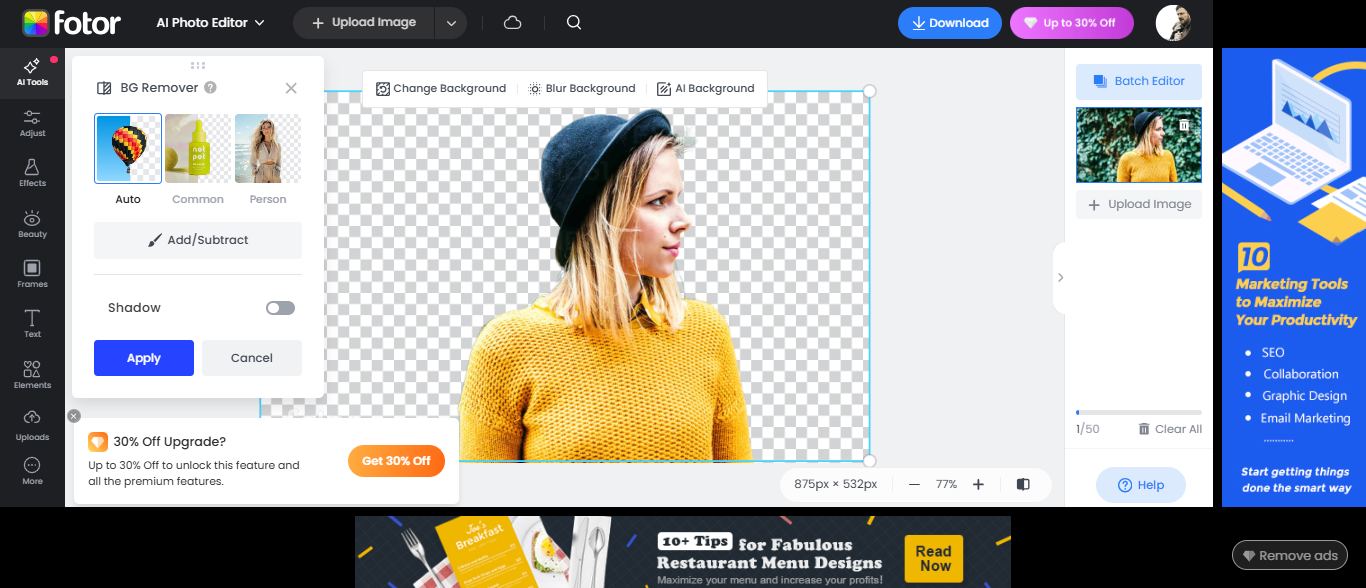Click the Cancel button

click(x=252, y=358)
